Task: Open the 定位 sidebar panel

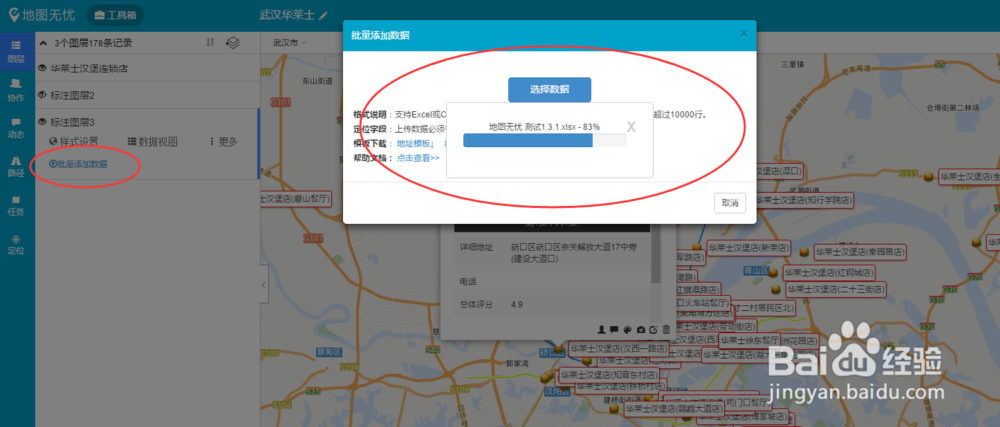Action: tap(17, 244)
